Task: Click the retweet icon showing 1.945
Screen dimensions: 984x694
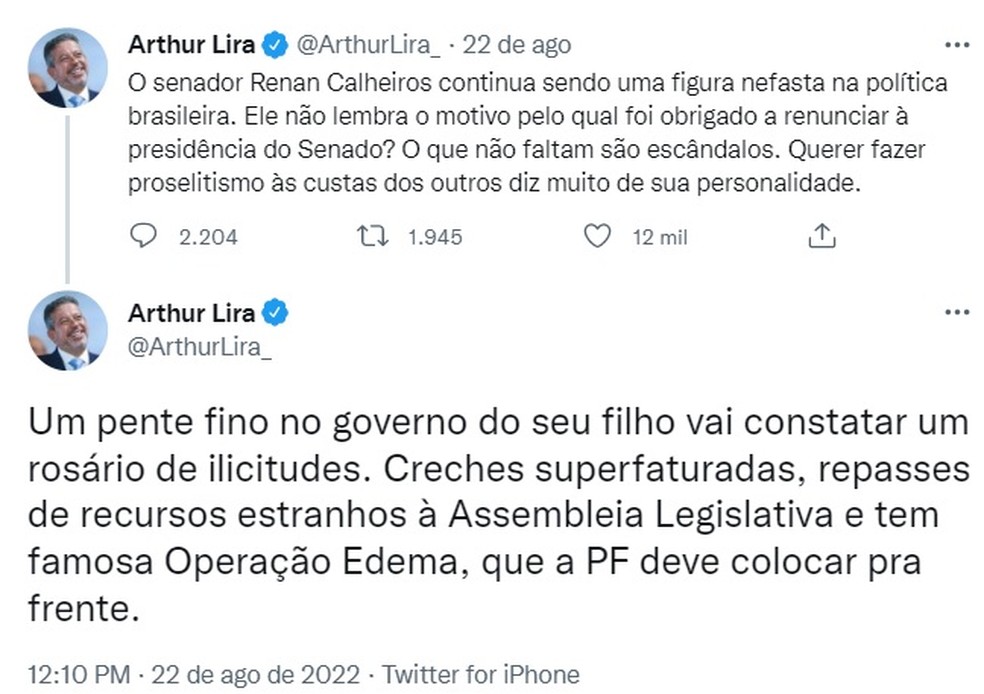Action: (374, 234)
